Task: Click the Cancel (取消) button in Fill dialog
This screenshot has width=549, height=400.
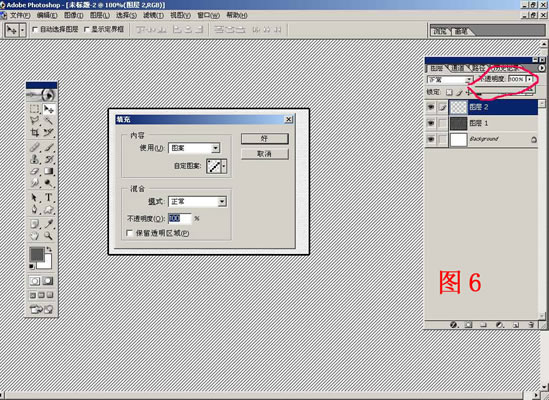Action: [265, 154]
